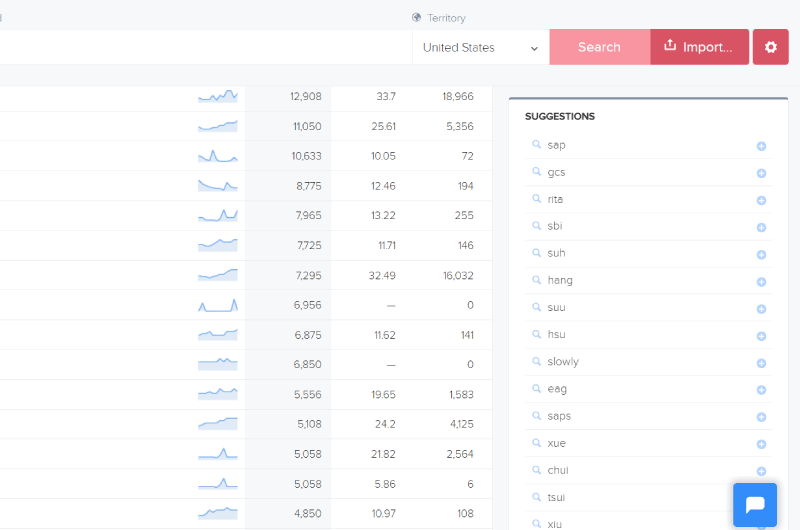Image resolution: width=800 pixels, height=530 pixels.
Task: Click the value 6,850 in the table
Action: point(308,364)
